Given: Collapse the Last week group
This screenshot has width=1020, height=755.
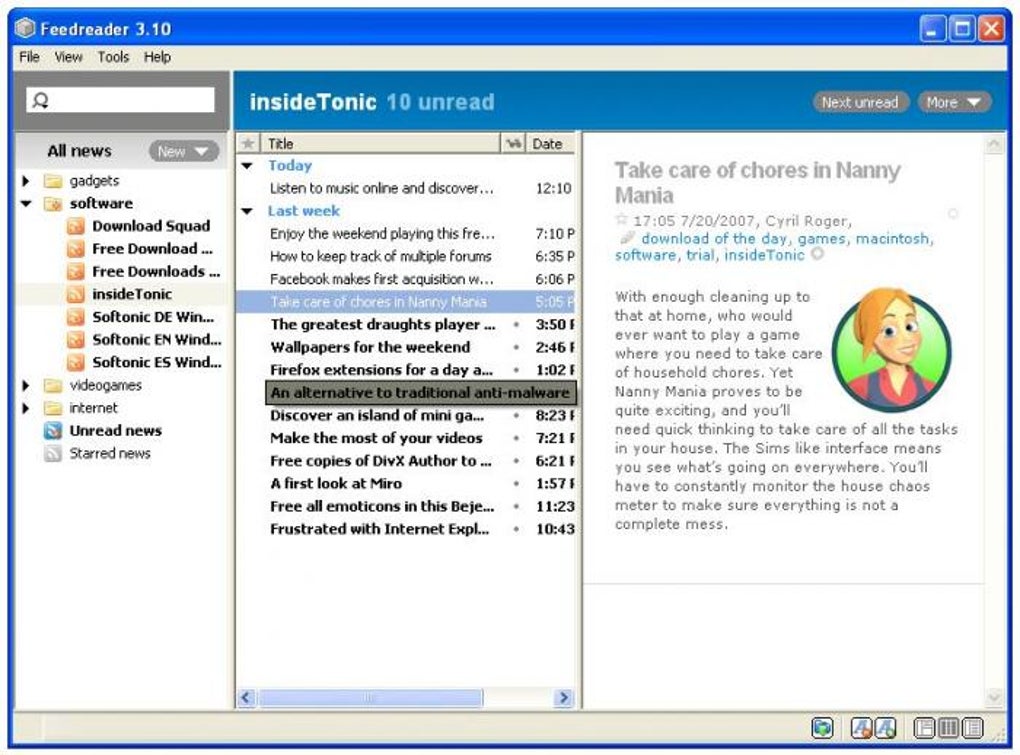Looking at the screenshot, I should pyautogui.click(x=247, y=211).
